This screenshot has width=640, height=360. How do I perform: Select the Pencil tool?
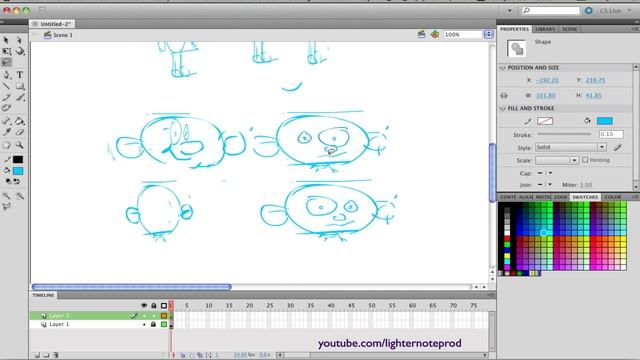tap(7, 97)
